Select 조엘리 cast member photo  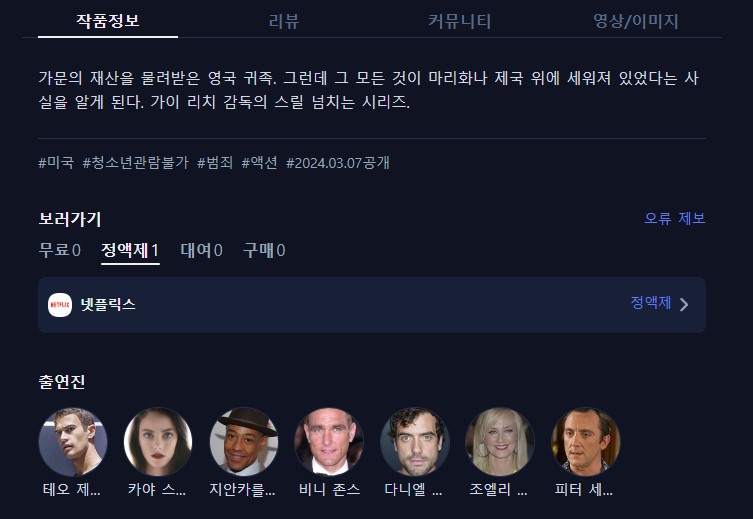click(x=500, y=442)
